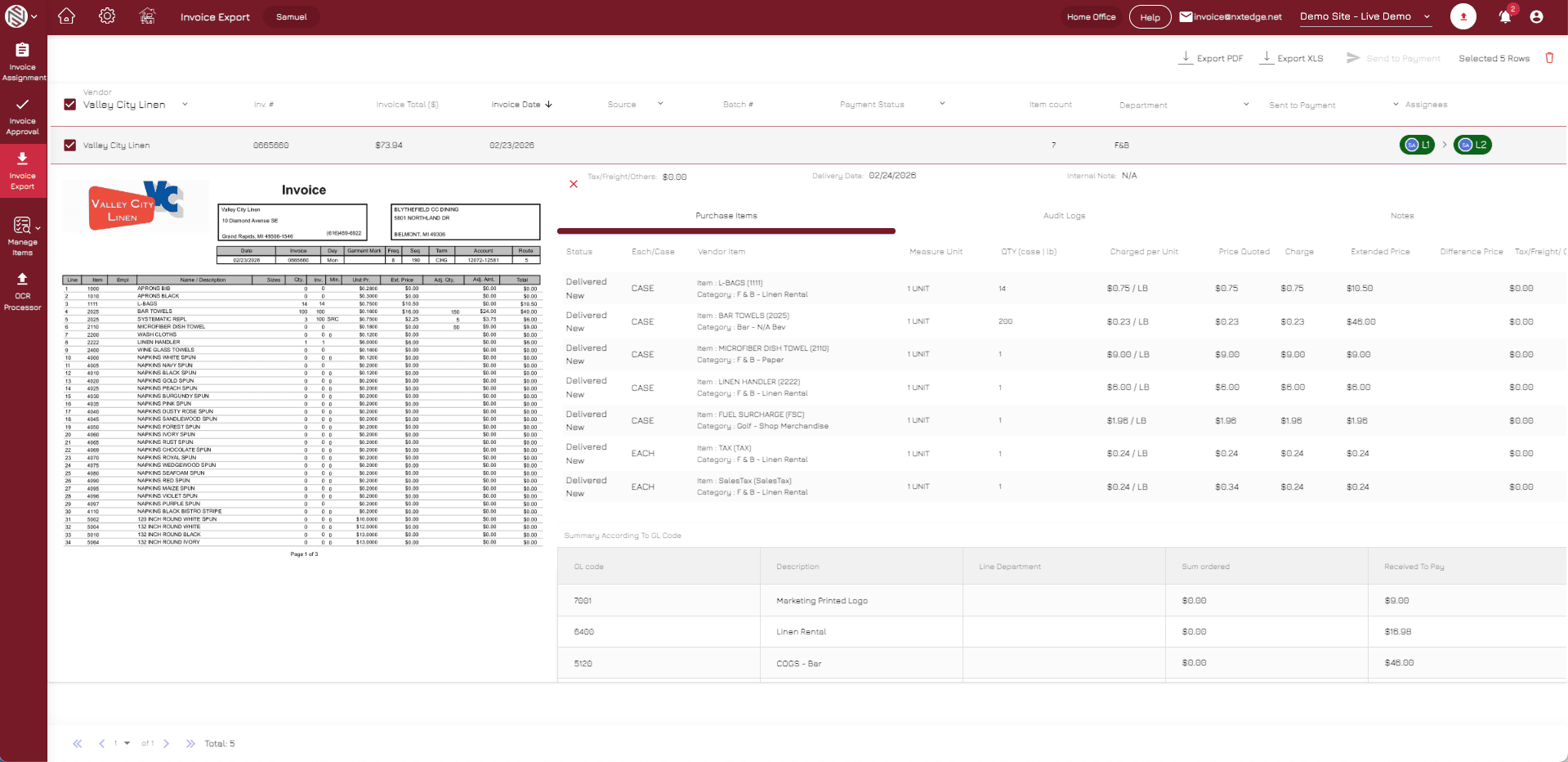Screen dimensions: 1568x762
Task: Open settings gear in top bar
Action: 107,16
